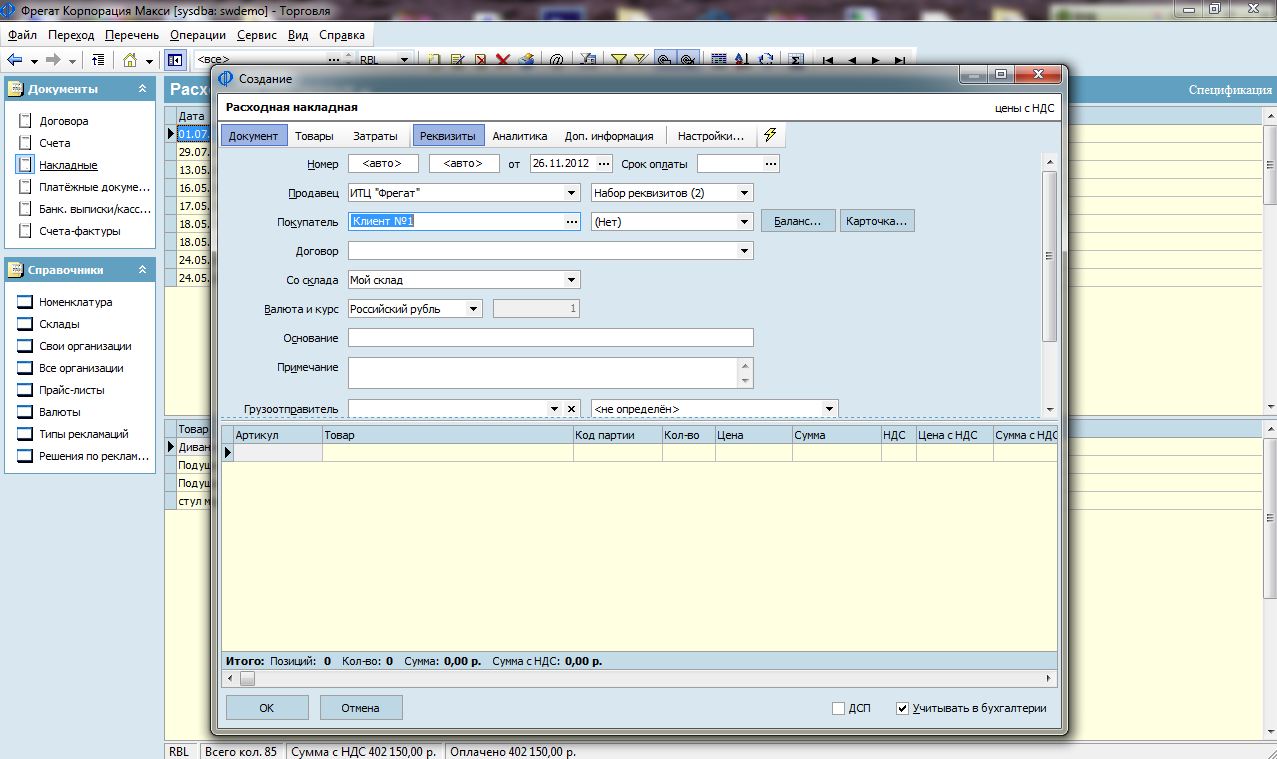
Task: Click the red X delete icon in the toolbar
Action: click(503, 60)
